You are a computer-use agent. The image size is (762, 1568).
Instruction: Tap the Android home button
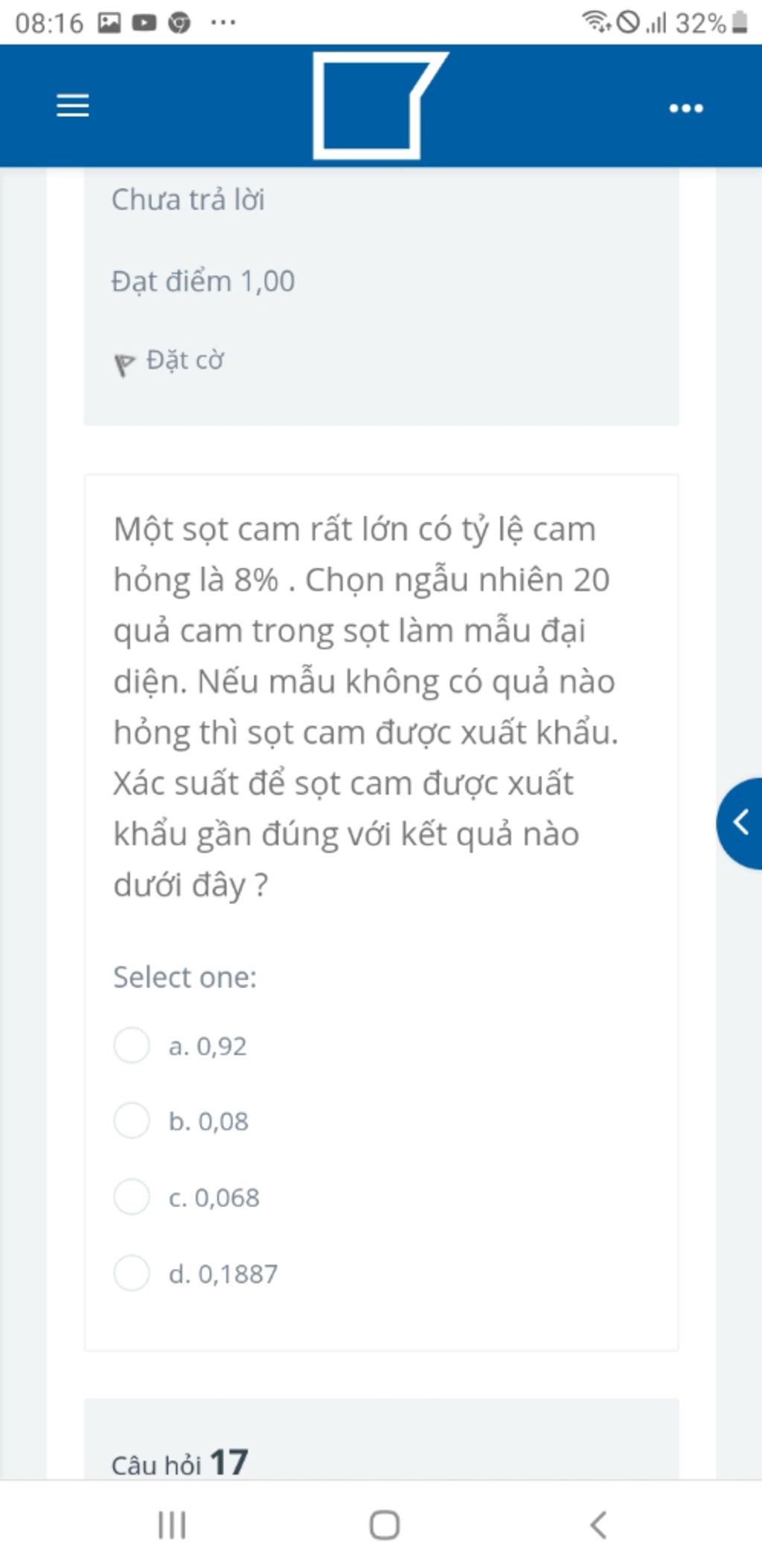pos(385,1525)
